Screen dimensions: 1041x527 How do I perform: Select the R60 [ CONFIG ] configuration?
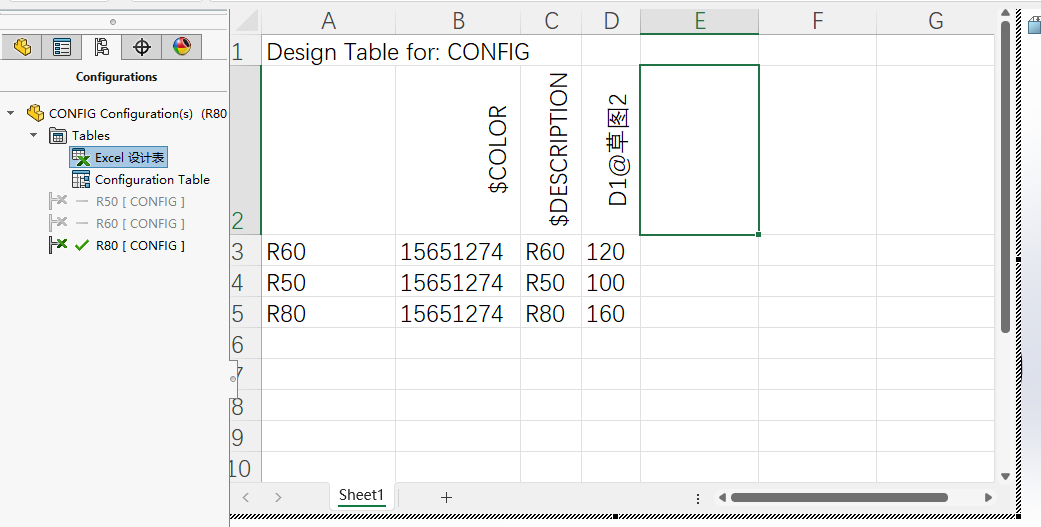(140, 223)
